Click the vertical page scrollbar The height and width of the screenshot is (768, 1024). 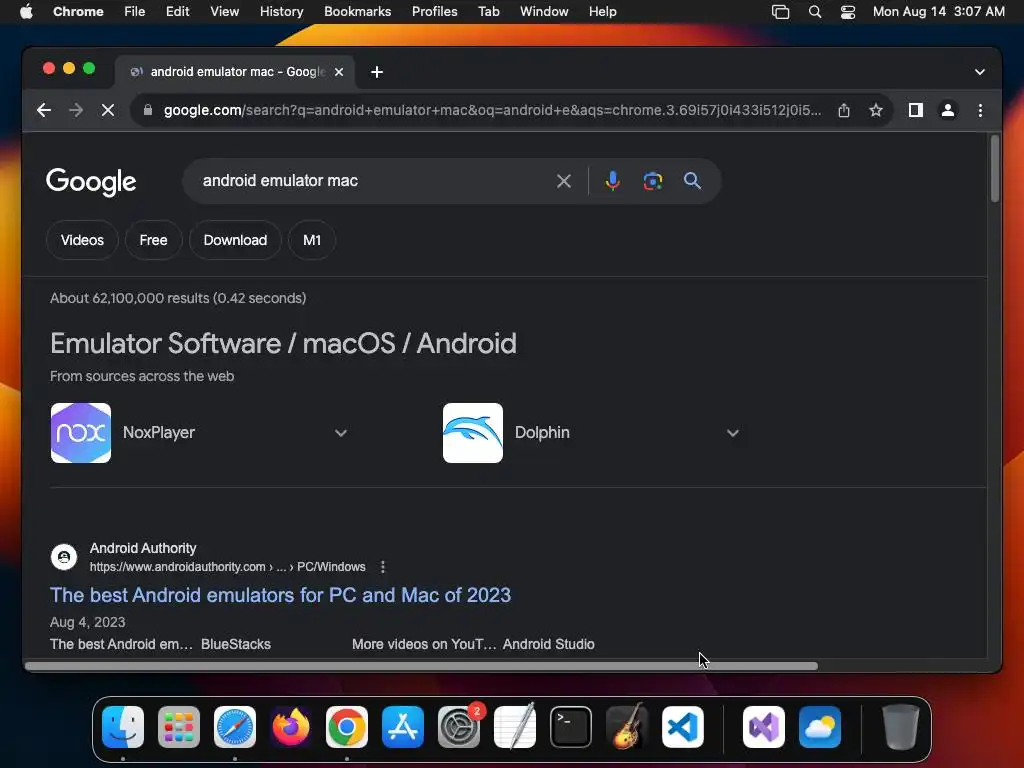click(995, 168)
